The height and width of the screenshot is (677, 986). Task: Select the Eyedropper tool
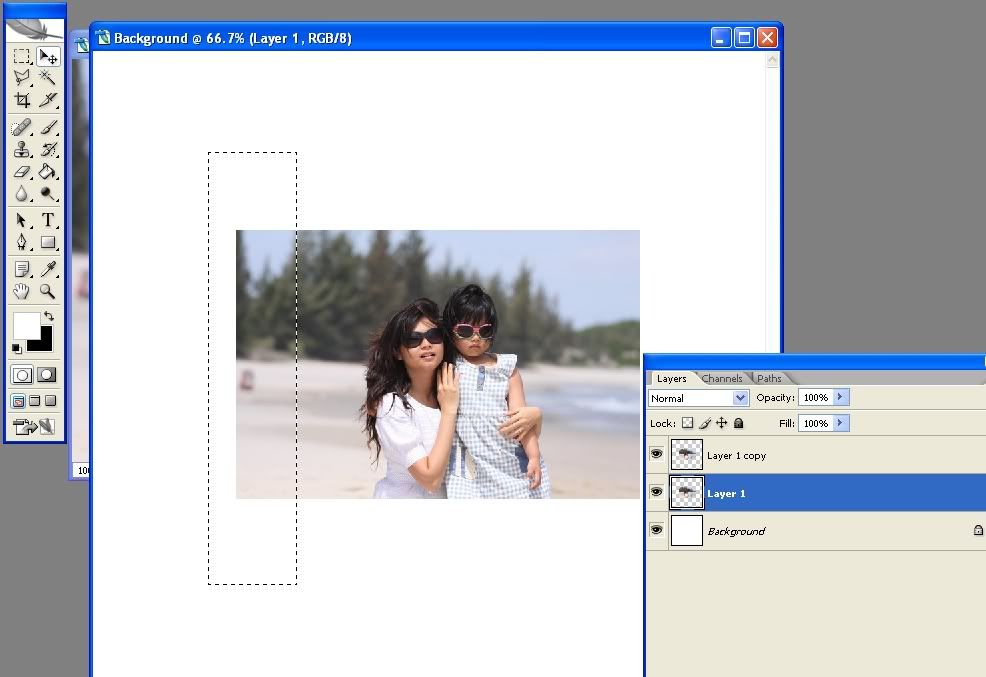click(47, 269)
